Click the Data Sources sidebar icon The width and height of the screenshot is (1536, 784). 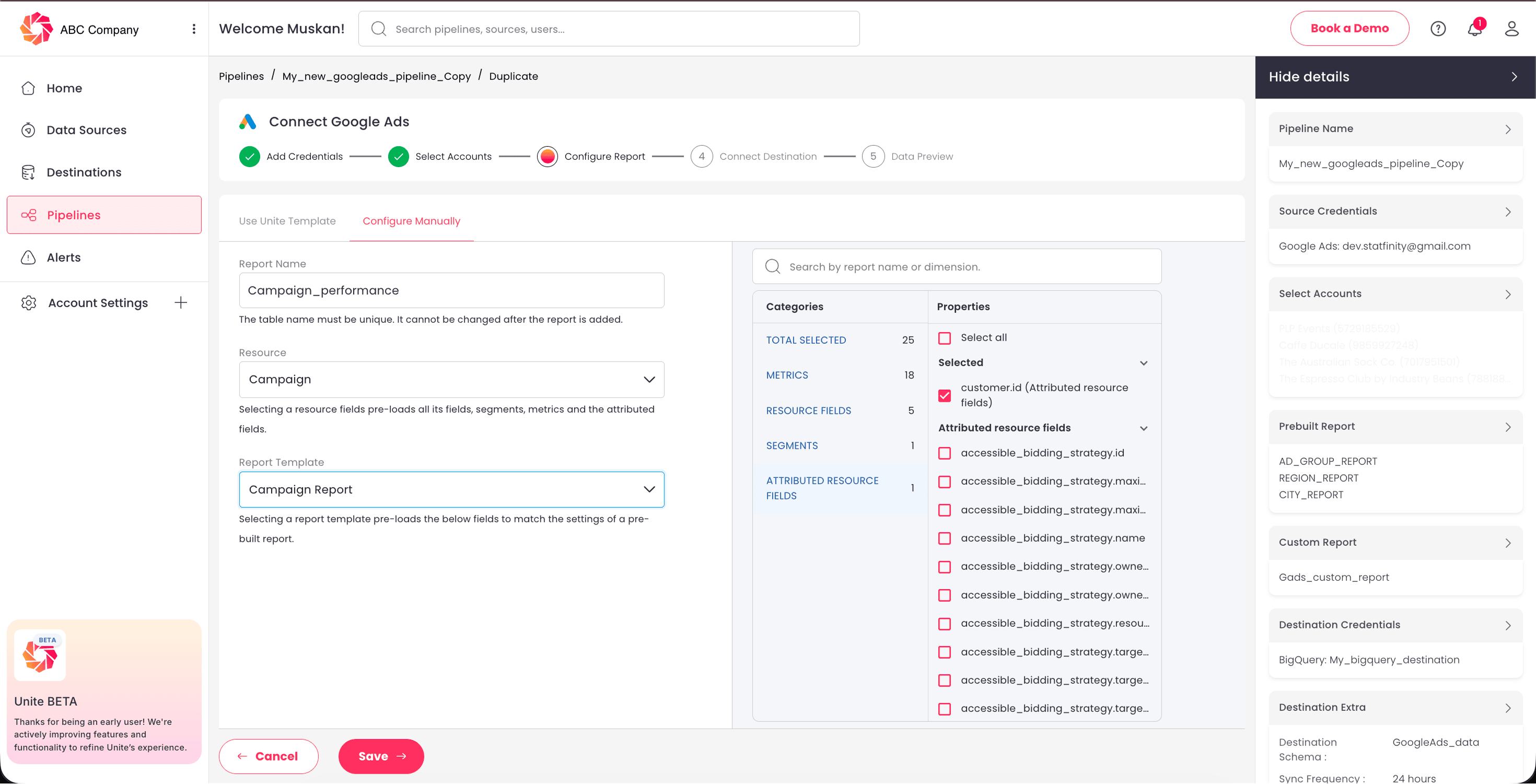[28, 130]
